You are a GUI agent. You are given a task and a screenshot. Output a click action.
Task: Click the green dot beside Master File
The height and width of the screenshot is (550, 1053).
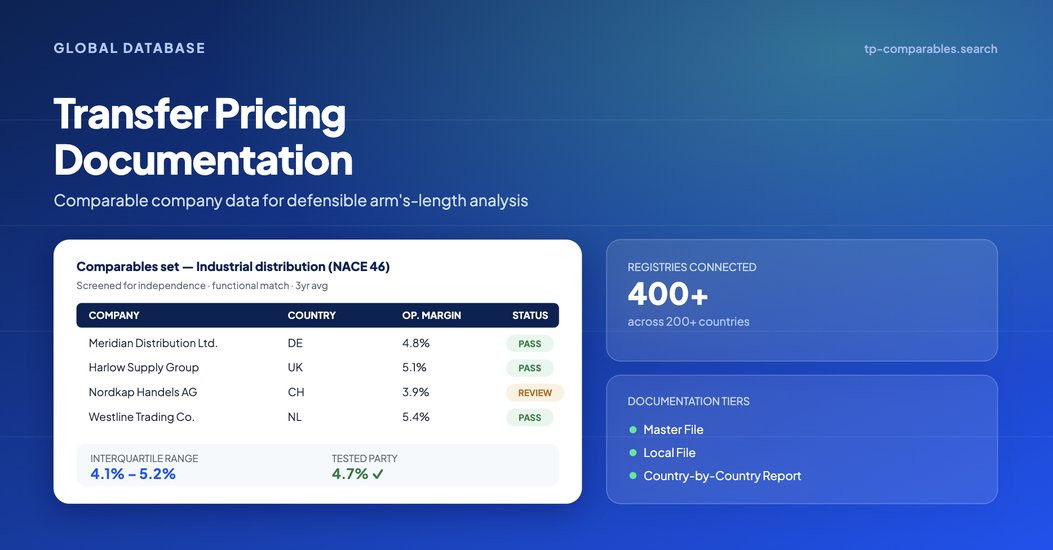pyautogui.click(x=633, y=430)
